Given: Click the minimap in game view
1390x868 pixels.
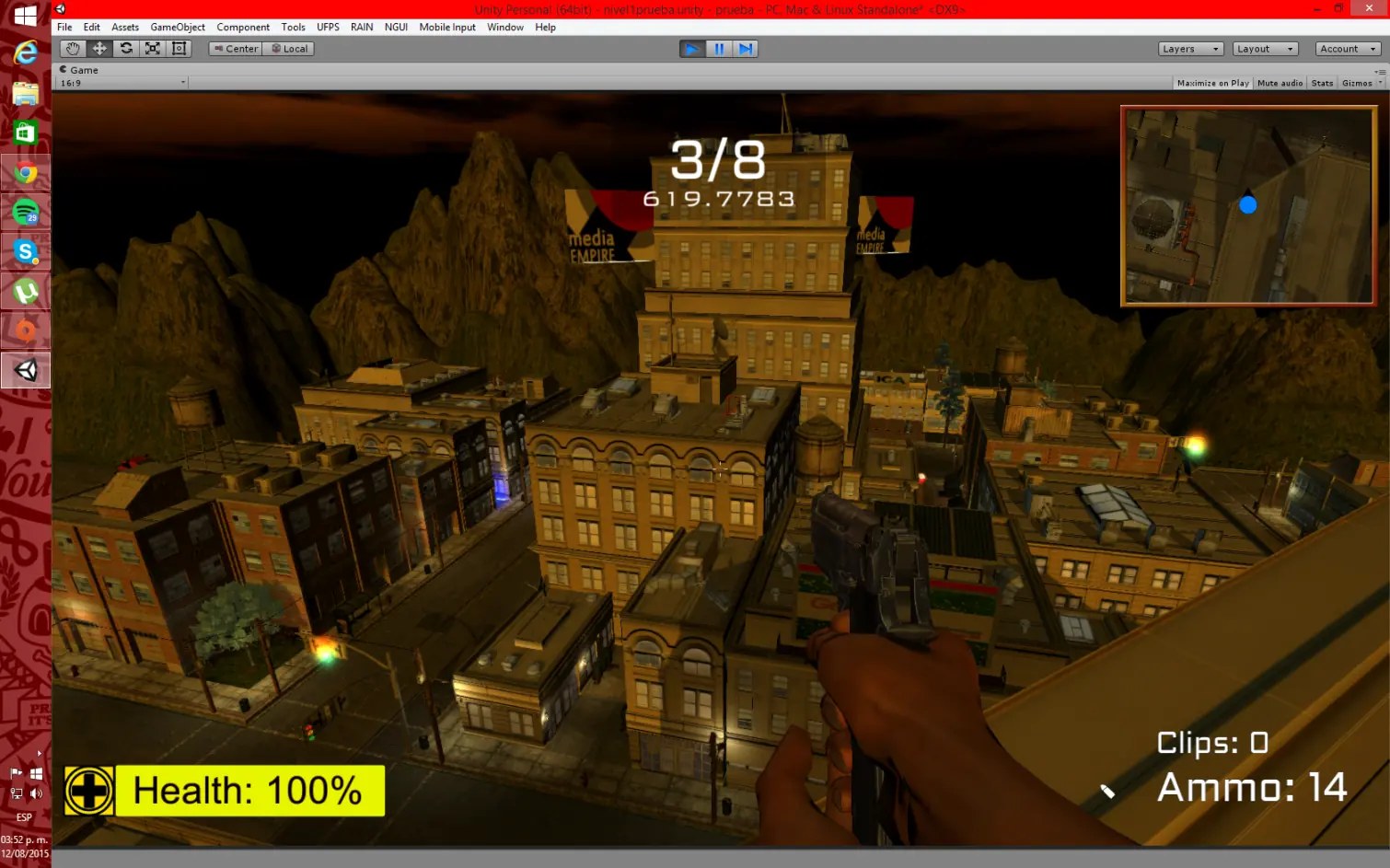Looking at the screenshot, I should [x=1248, y=205].
